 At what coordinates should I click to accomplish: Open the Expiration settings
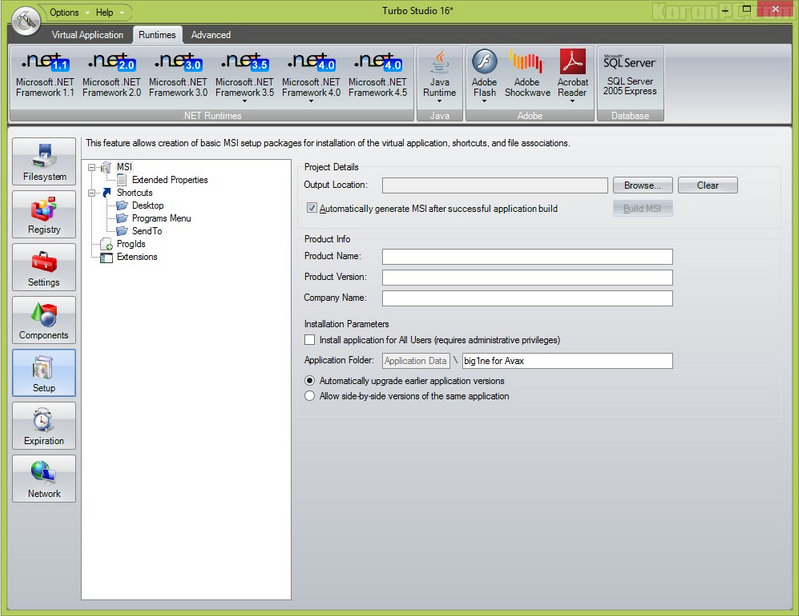point(44,426)
